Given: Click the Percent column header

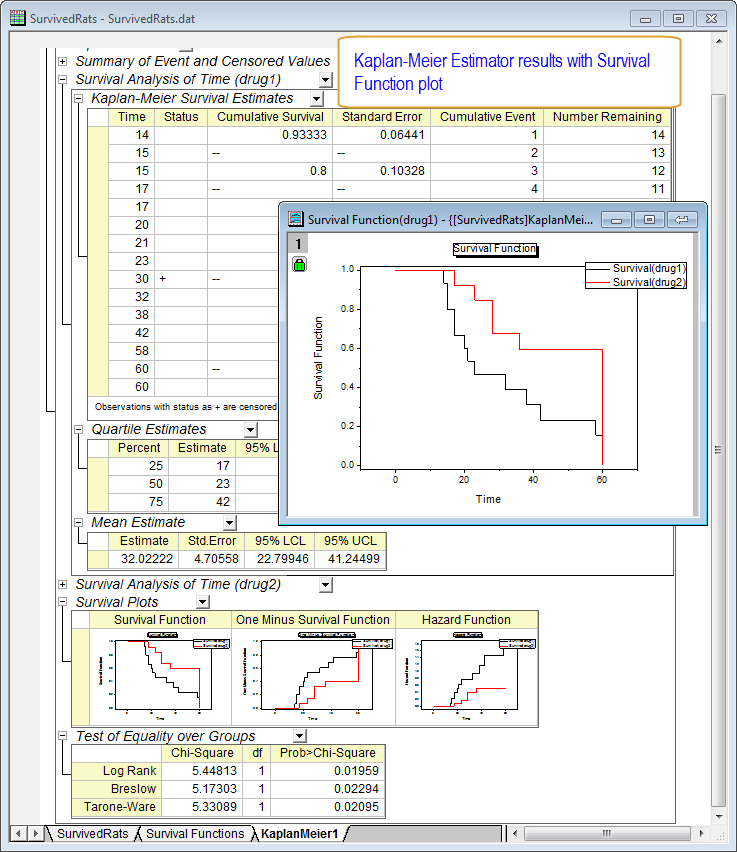Looking at the screenshot, I should [x=139, y=448].
